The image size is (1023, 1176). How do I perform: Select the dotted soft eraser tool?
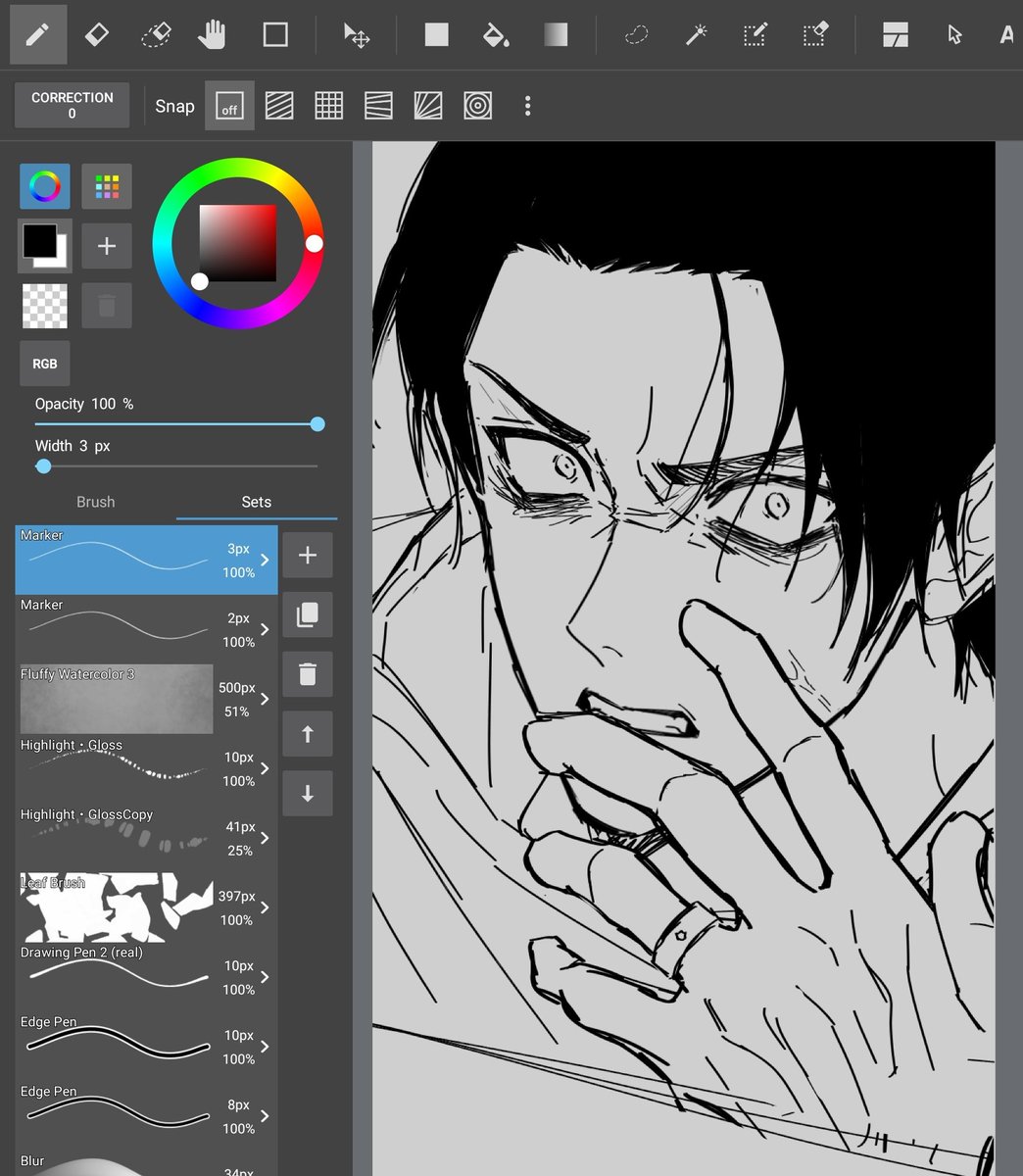coord(156,34)
